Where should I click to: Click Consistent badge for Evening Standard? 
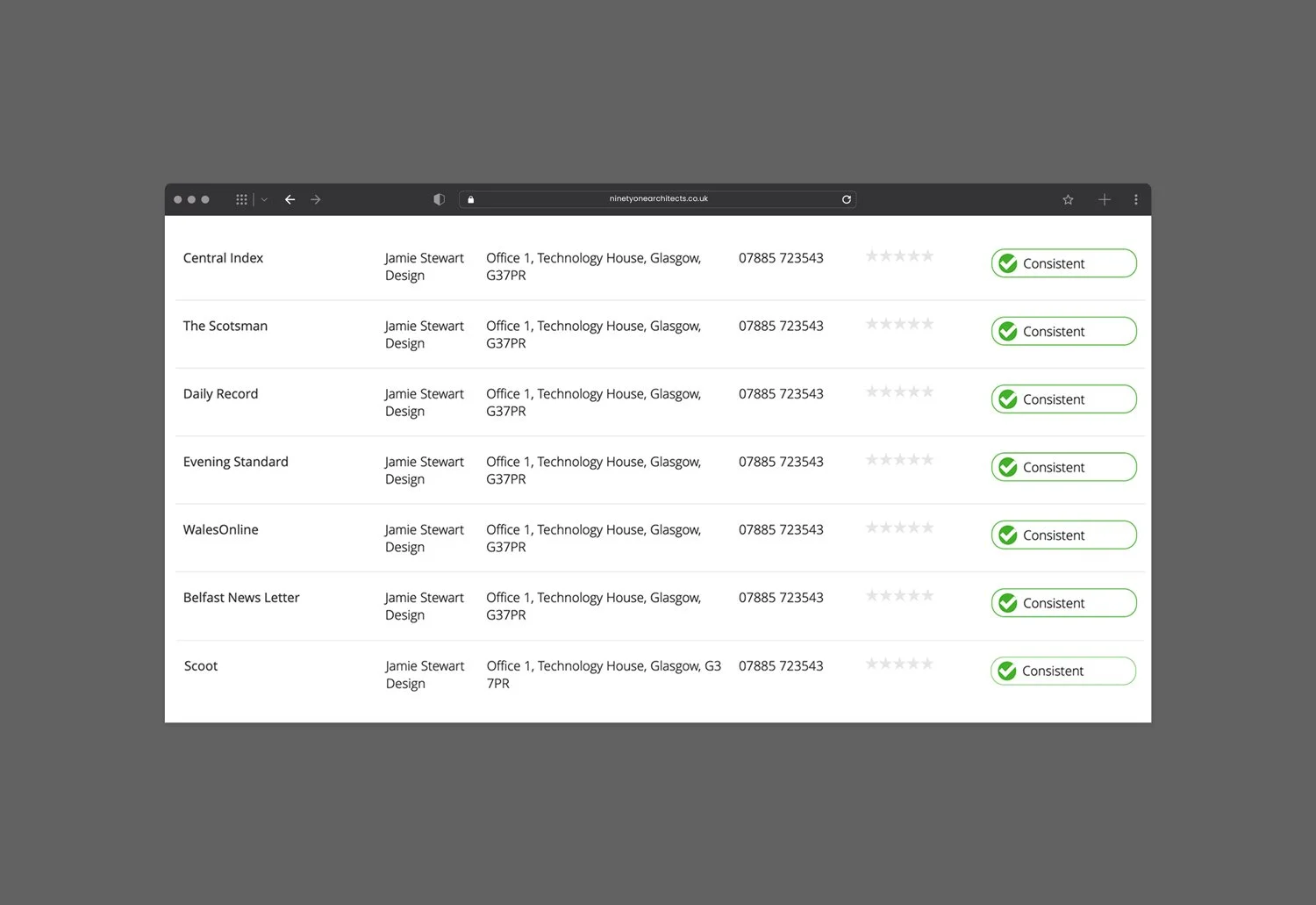click(1064, 467)
